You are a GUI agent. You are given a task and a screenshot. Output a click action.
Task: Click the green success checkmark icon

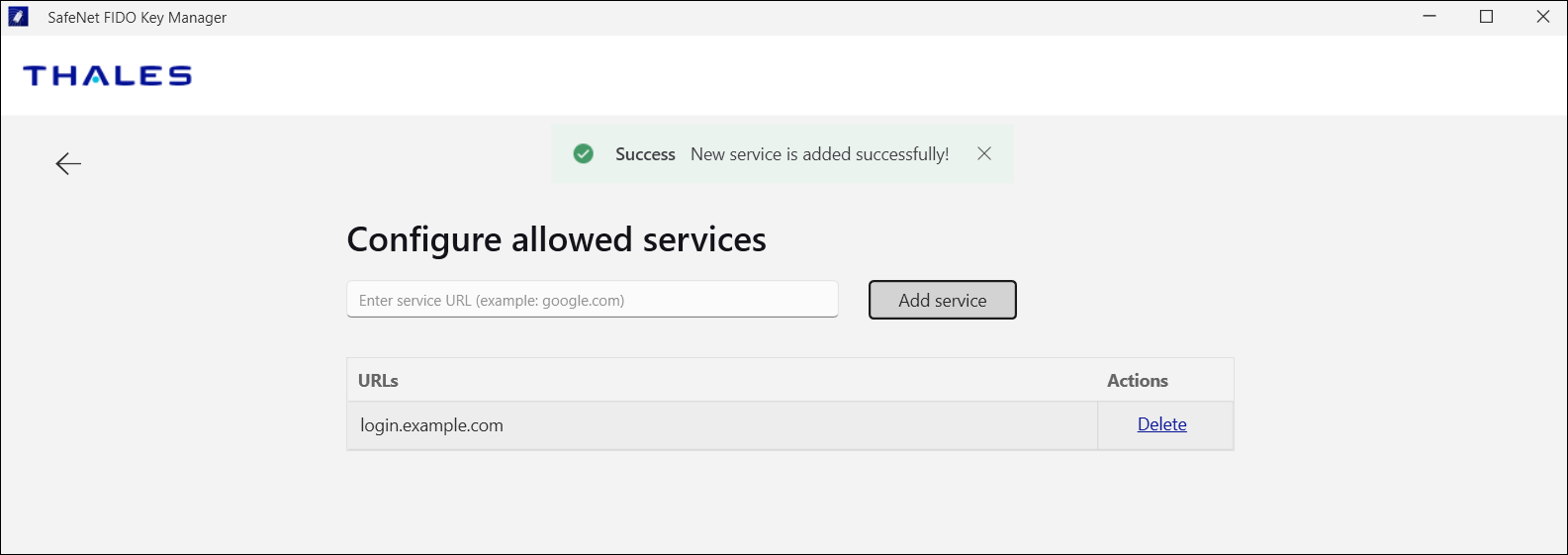(x=584, y=153)
